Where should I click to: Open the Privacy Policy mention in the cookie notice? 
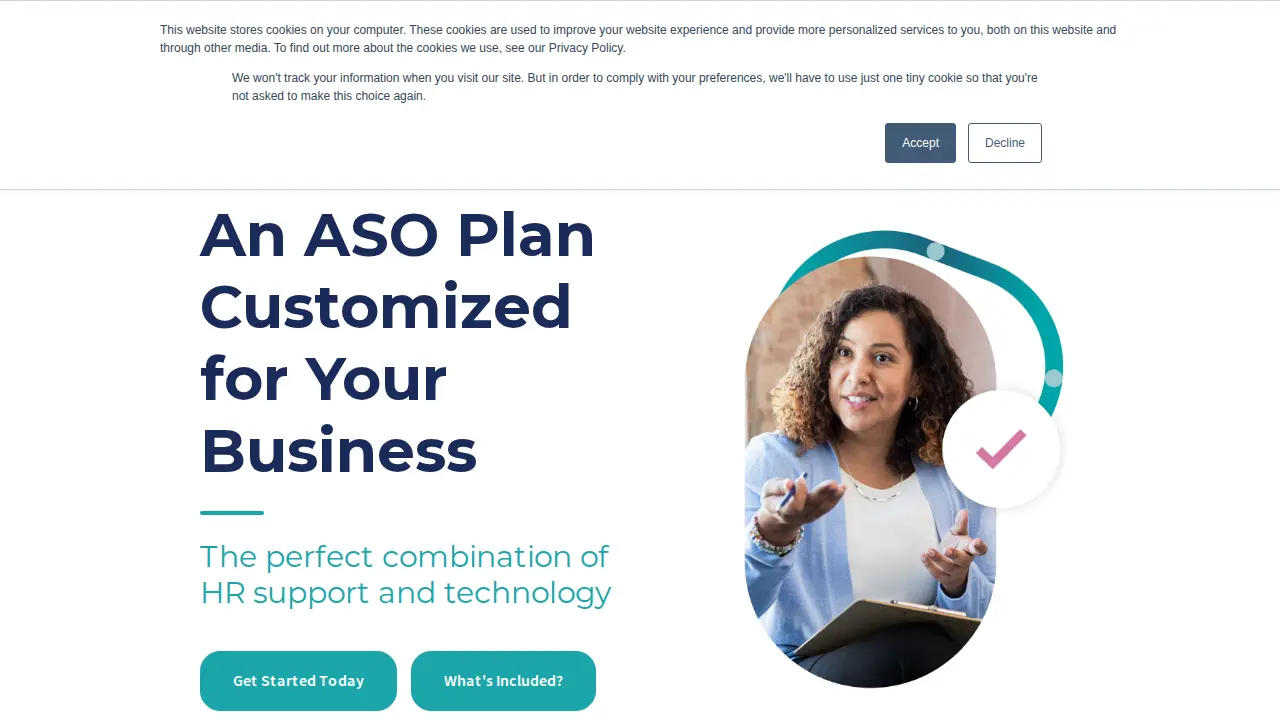586,48
